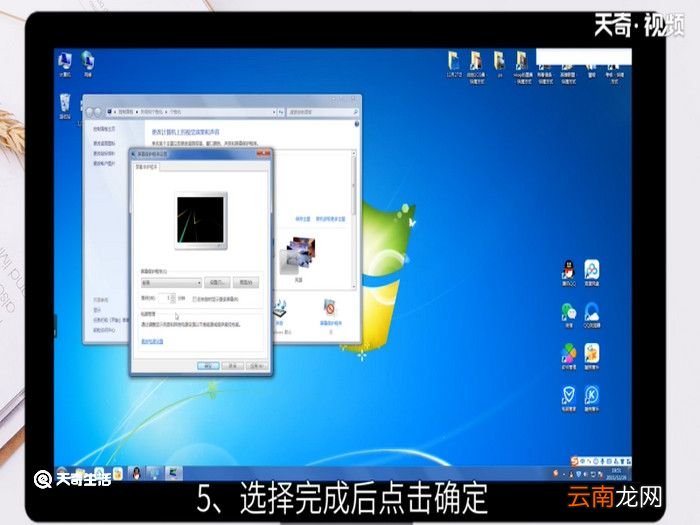This screenshot has width=700, height=525.
Task: Open the screen saver selection dropdown
Action: pos(171,283)
